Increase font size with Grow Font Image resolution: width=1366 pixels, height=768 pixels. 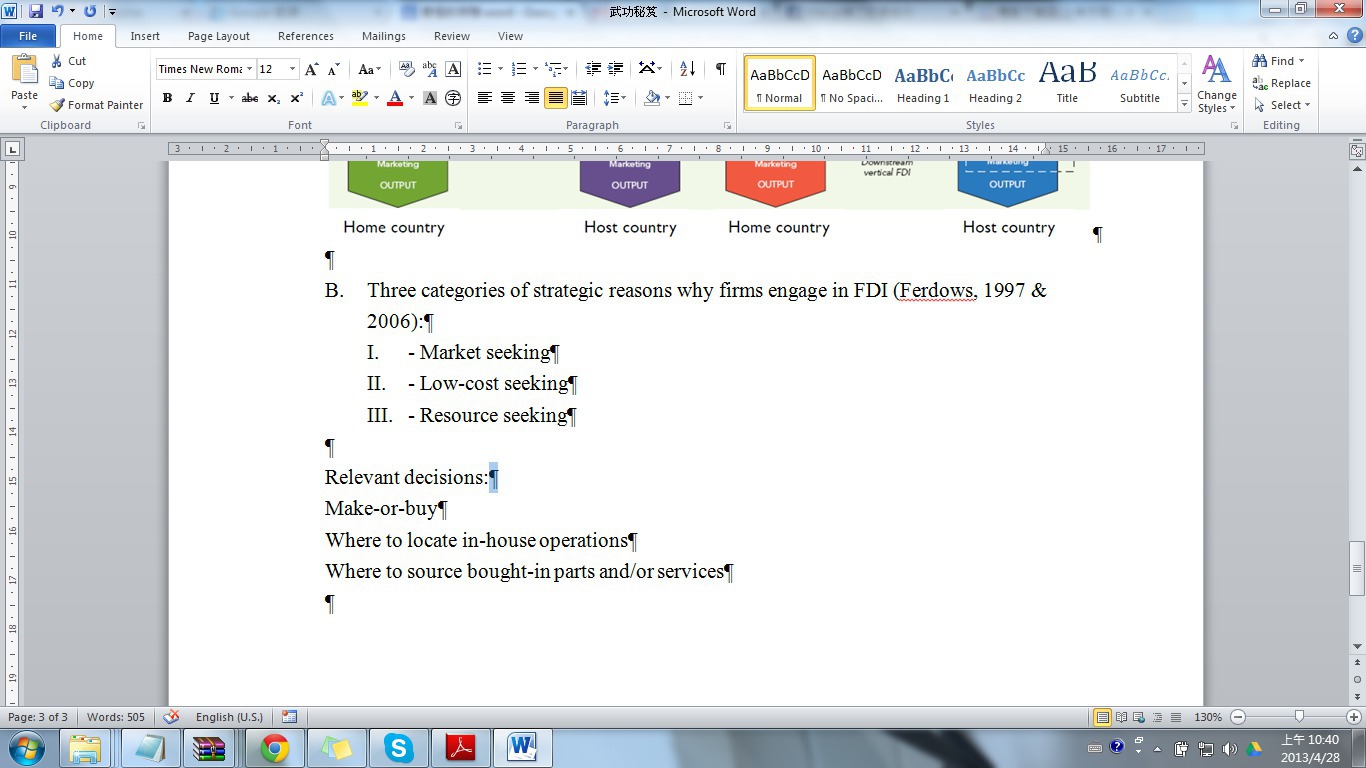pyautogui.click(x=312, y=69)
